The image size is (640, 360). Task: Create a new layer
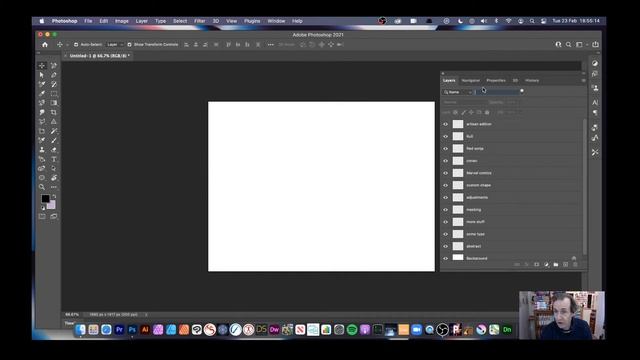[x=565, y=264]
